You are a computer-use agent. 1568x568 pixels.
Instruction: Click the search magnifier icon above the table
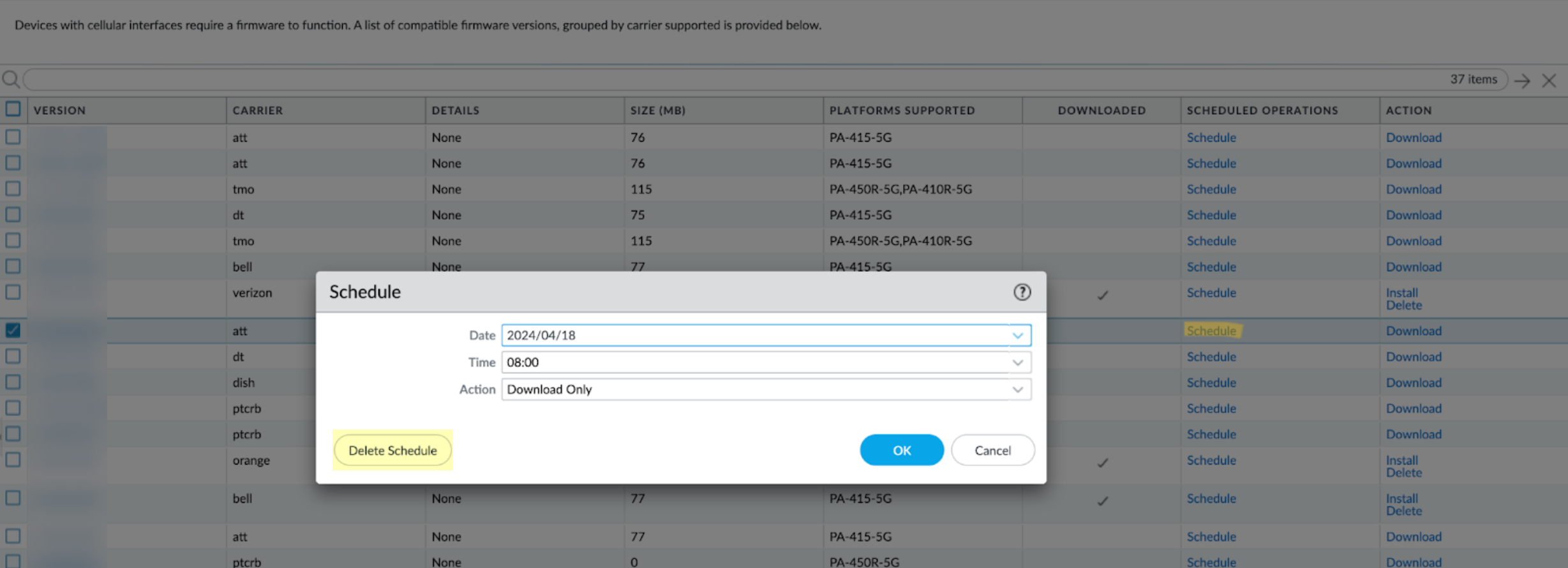click(11, 80)
